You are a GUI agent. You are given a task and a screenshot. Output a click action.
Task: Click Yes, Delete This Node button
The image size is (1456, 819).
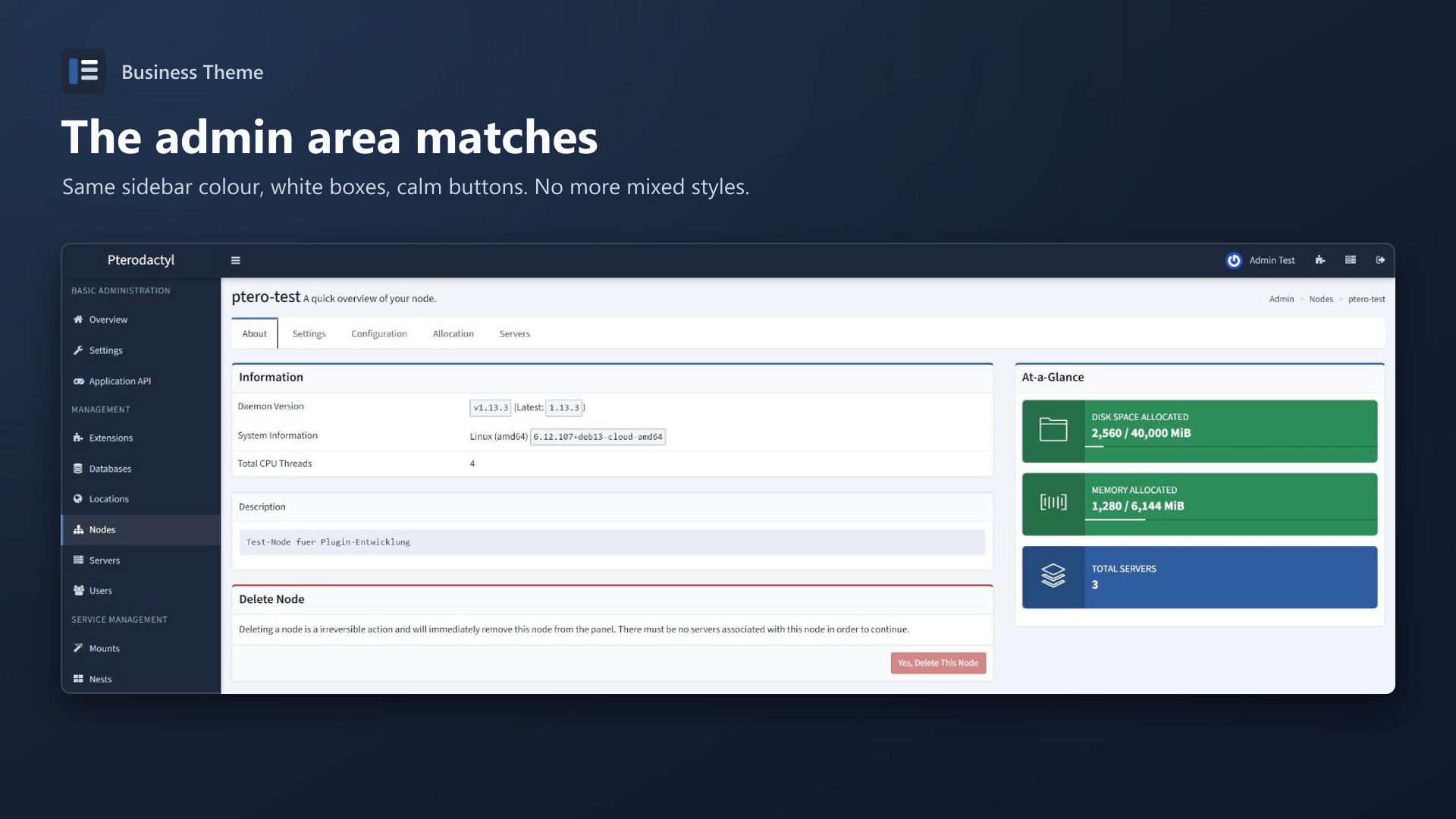point(938,663)
